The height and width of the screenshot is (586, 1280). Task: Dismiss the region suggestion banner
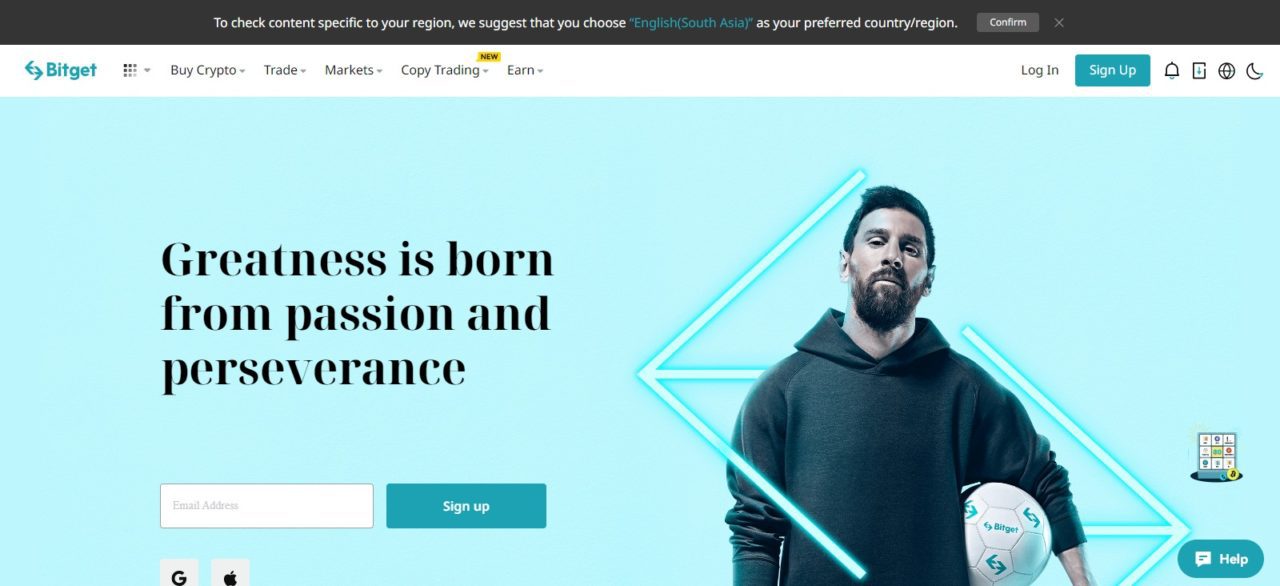pos(1059,22)
